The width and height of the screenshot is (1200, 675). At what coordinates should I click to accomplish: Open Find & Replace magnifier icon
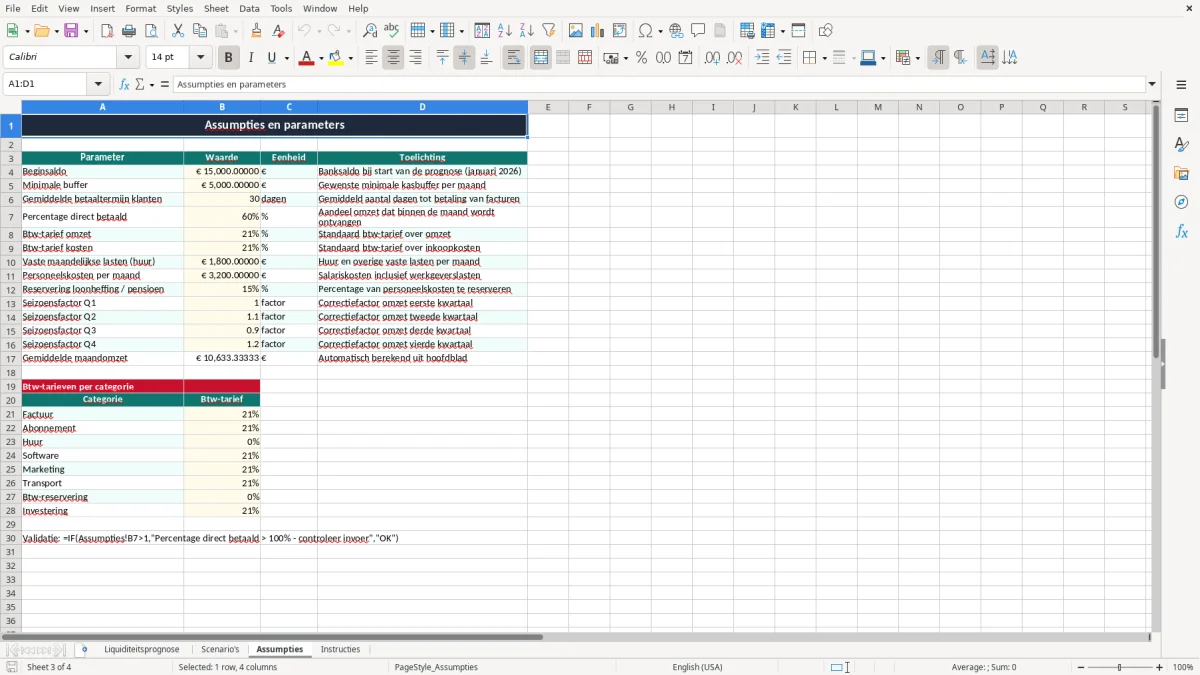pos(370,31)
